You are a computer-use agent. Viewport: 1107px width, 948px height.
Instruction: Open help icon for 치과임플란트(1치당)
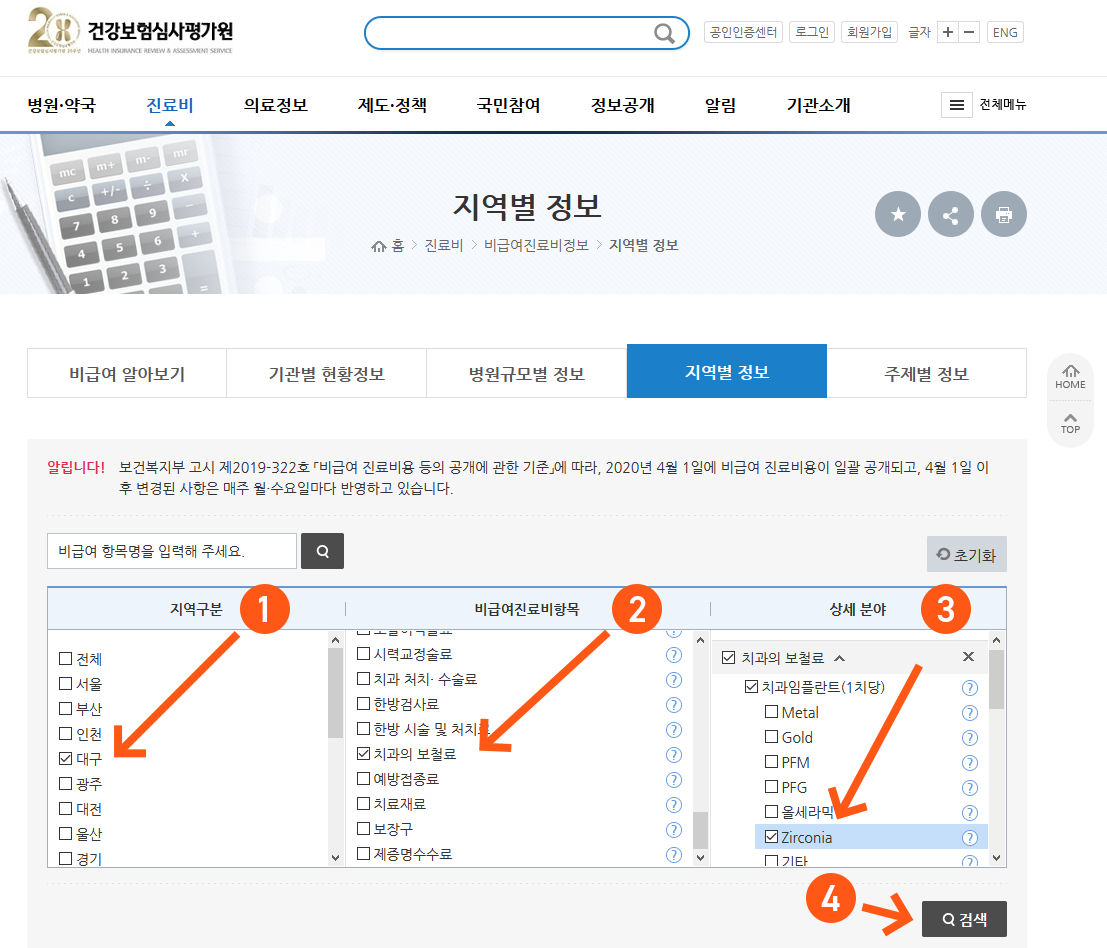click(x=969, y=688)
